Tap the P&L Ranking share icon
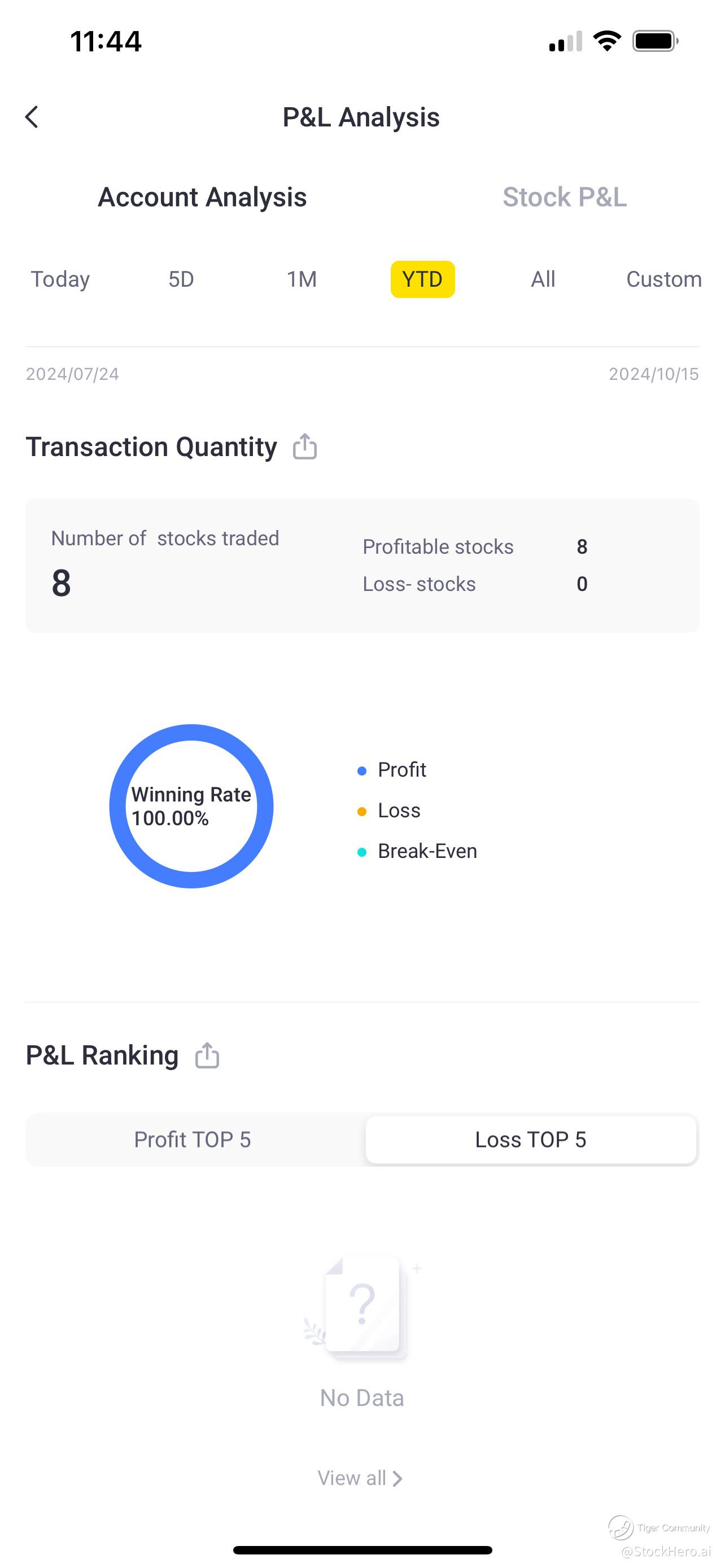 pos(207,1055)
